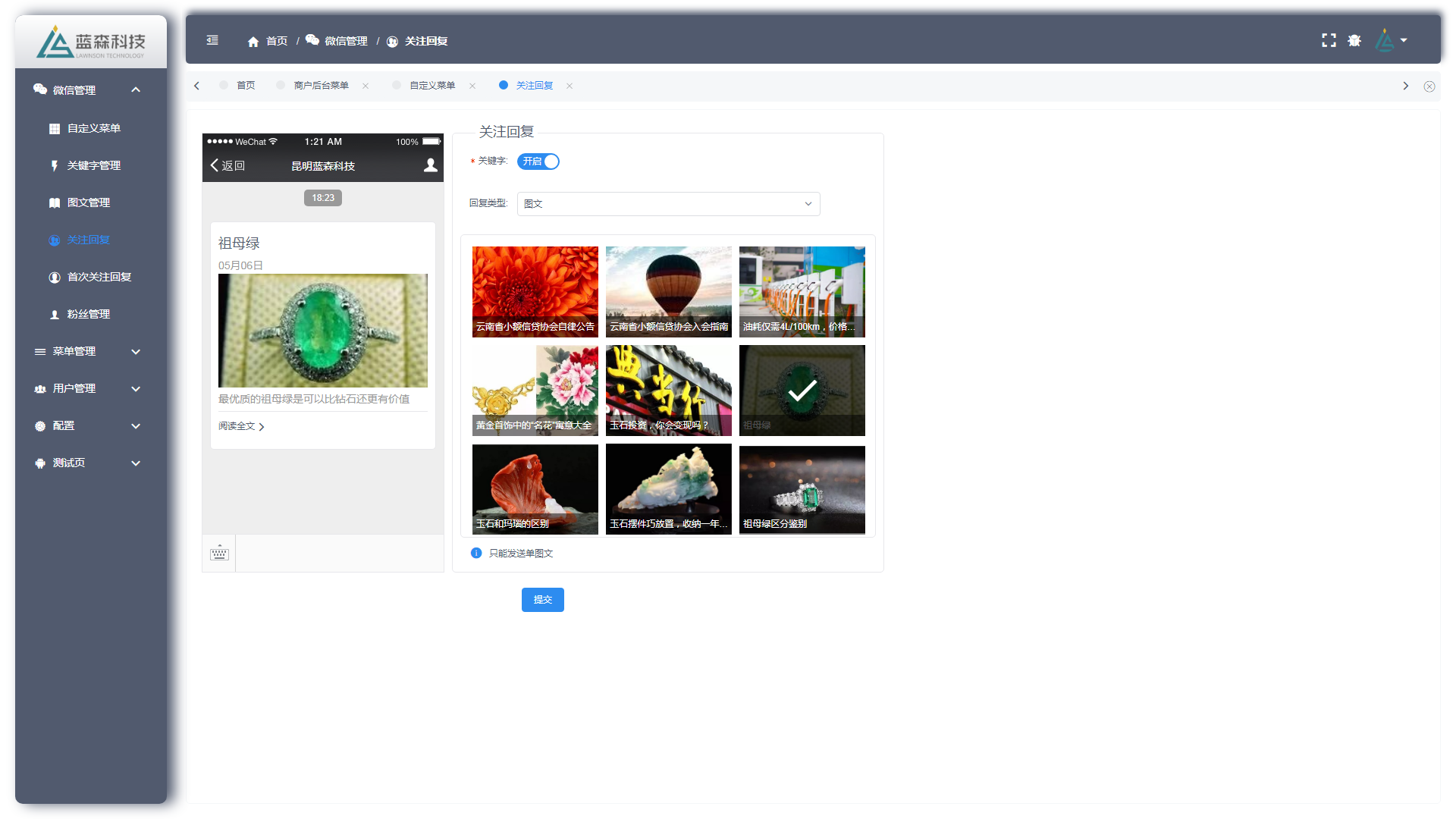Click 返回 in the phone preview

227,165
